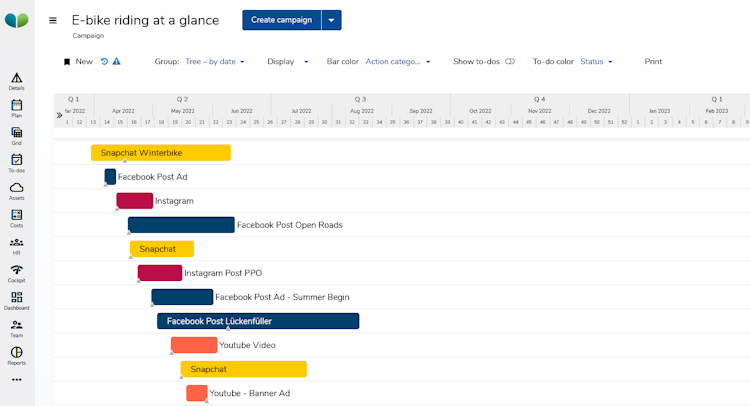
Task: Go to the Assets cloud icon
Action: point(16,190)
